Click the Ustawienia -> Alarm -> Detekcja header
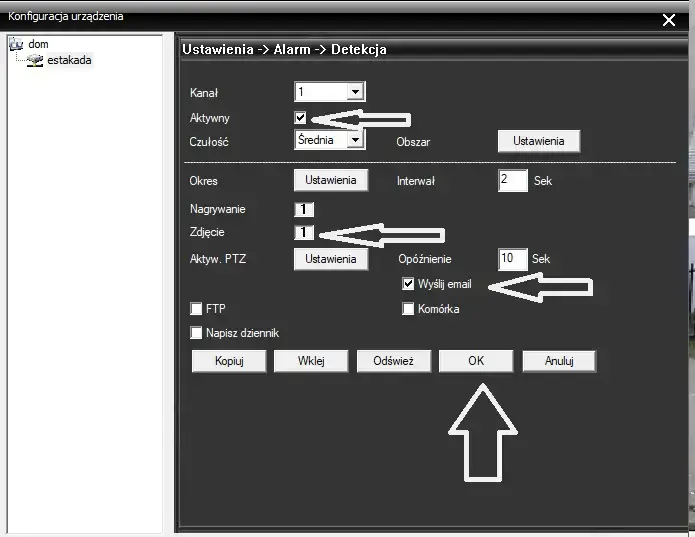The image size is (695, 537). point(285,49)
